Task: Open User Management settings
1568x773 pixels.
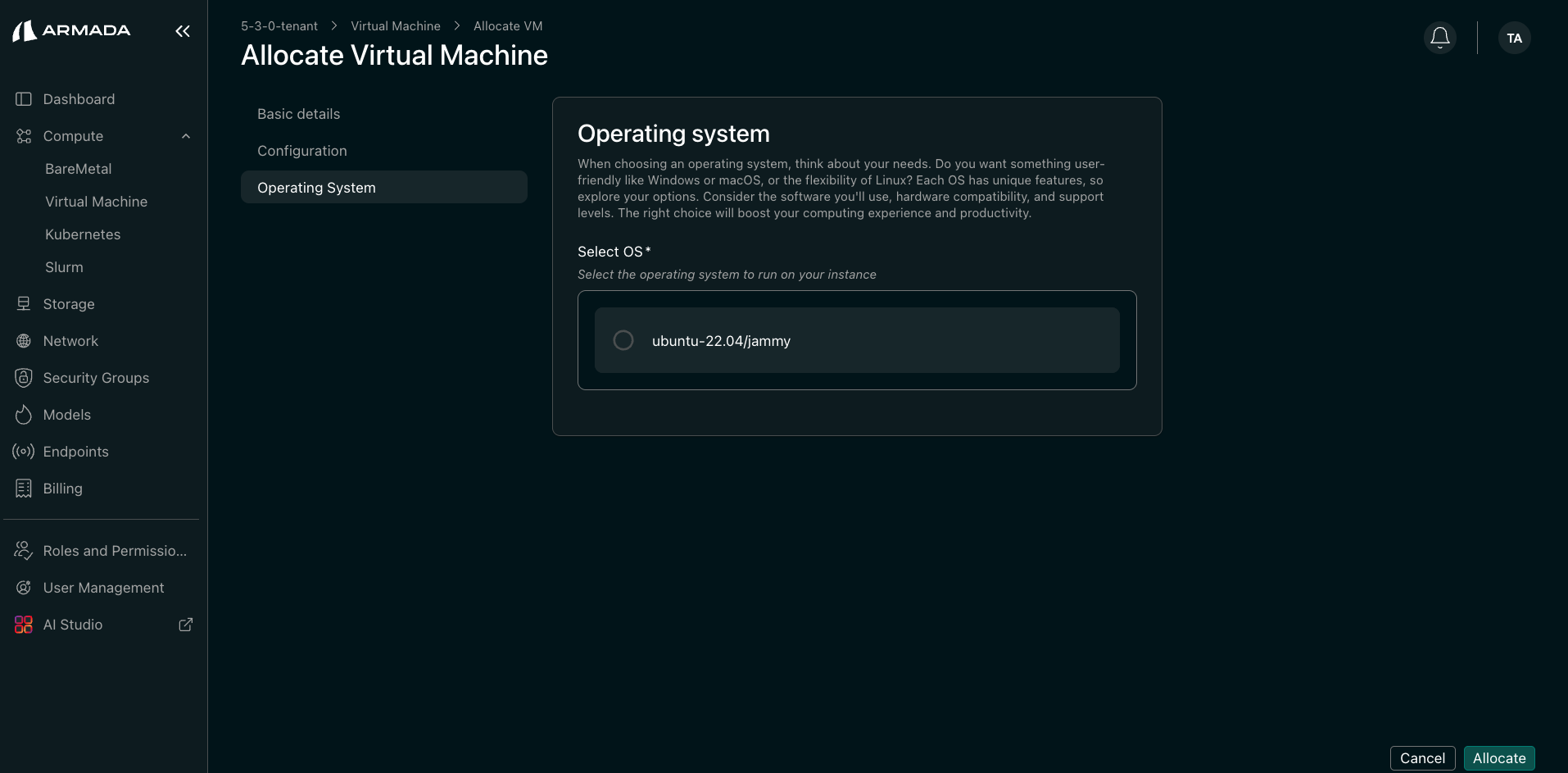Action: click(x=103, y=588)
